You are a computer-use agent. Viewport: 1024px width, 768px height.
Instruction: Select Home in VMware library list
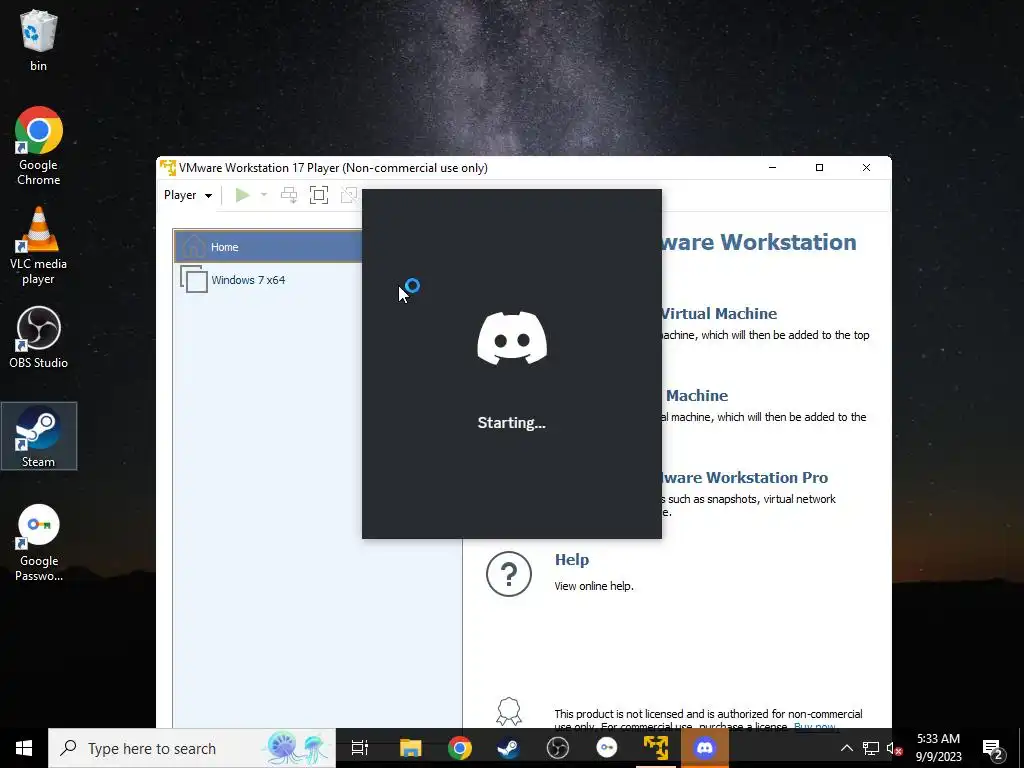[268, 247]
